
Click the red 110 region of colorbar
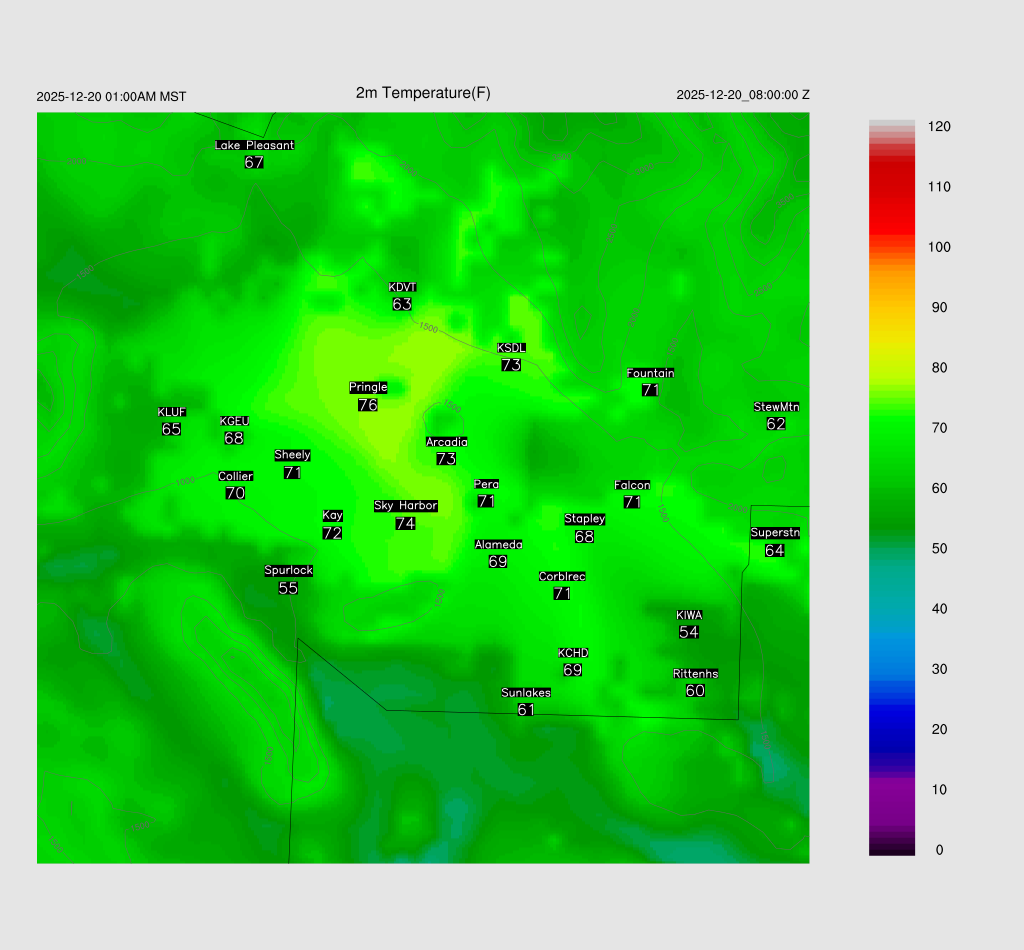[x=892, y=187]
